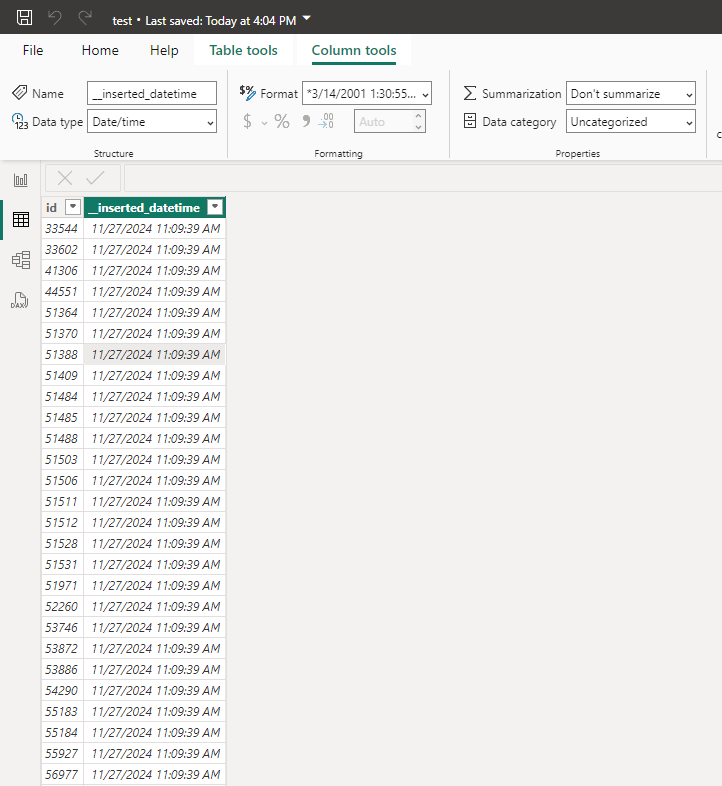Increase decimal places stepper up
Image resolution: width=722 pixels, height=786 pixels.
pos(419,116)
